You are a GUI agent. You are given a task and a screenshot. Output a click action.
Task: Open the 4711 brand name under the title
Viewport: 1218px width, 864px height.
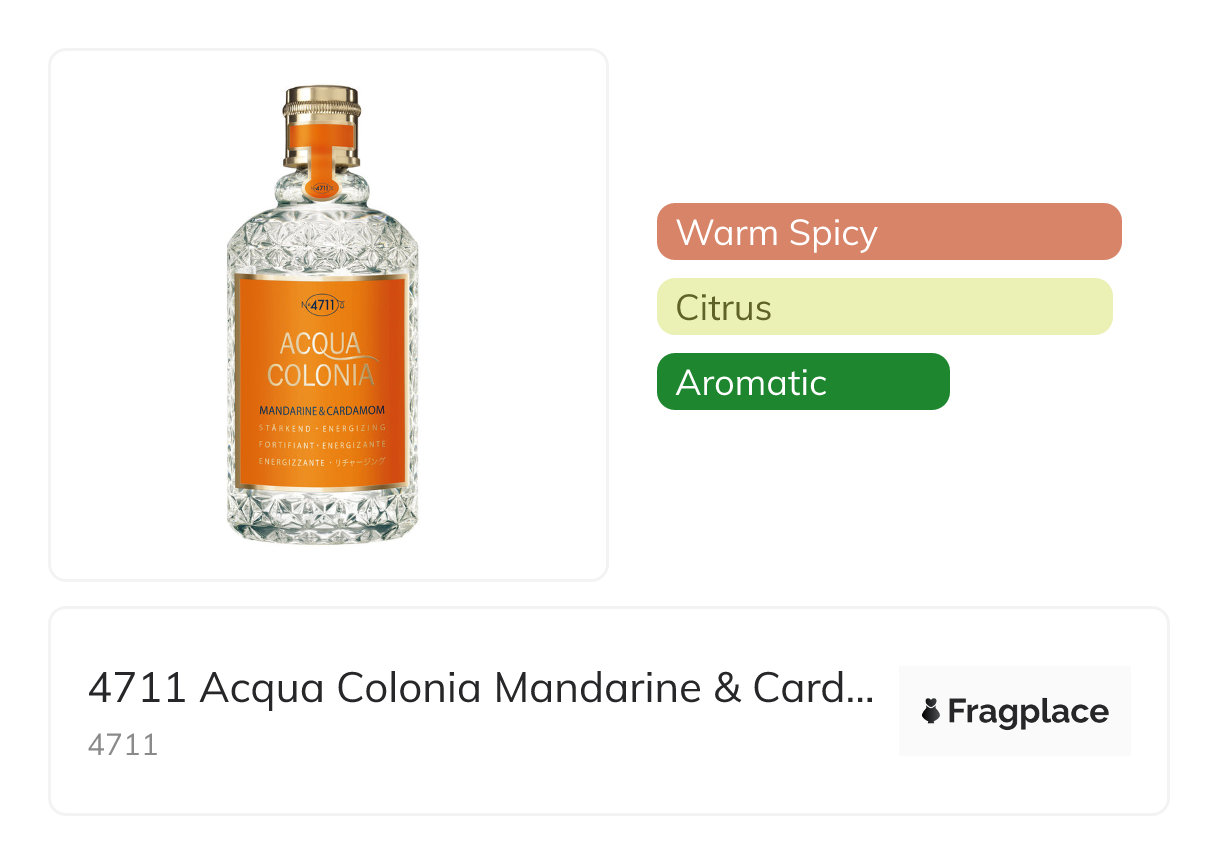pyautogui.click(x=123, y=744)
